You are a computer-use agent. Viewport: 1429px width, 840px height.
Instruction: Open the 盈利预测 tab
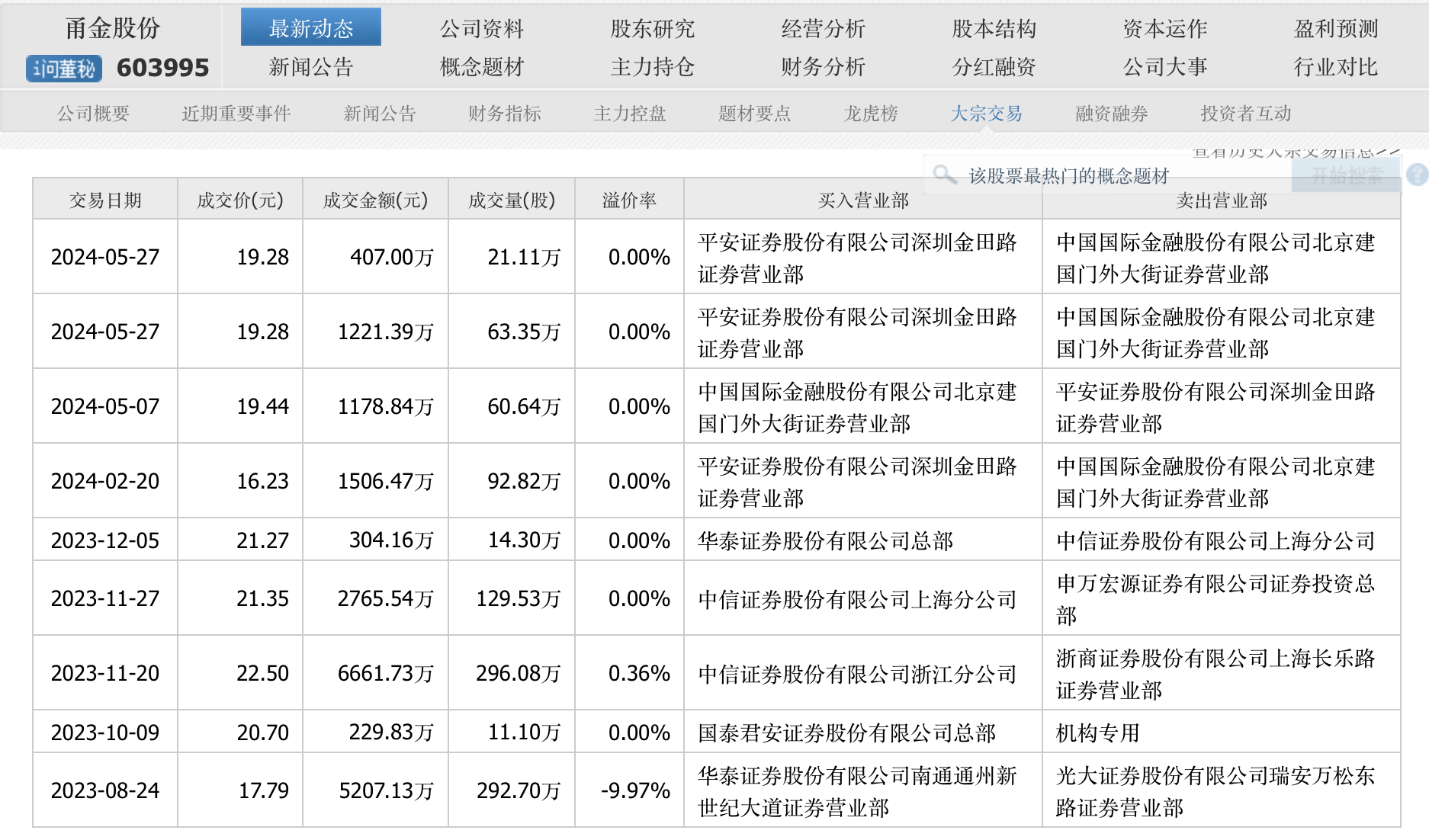click(1336, 29)
